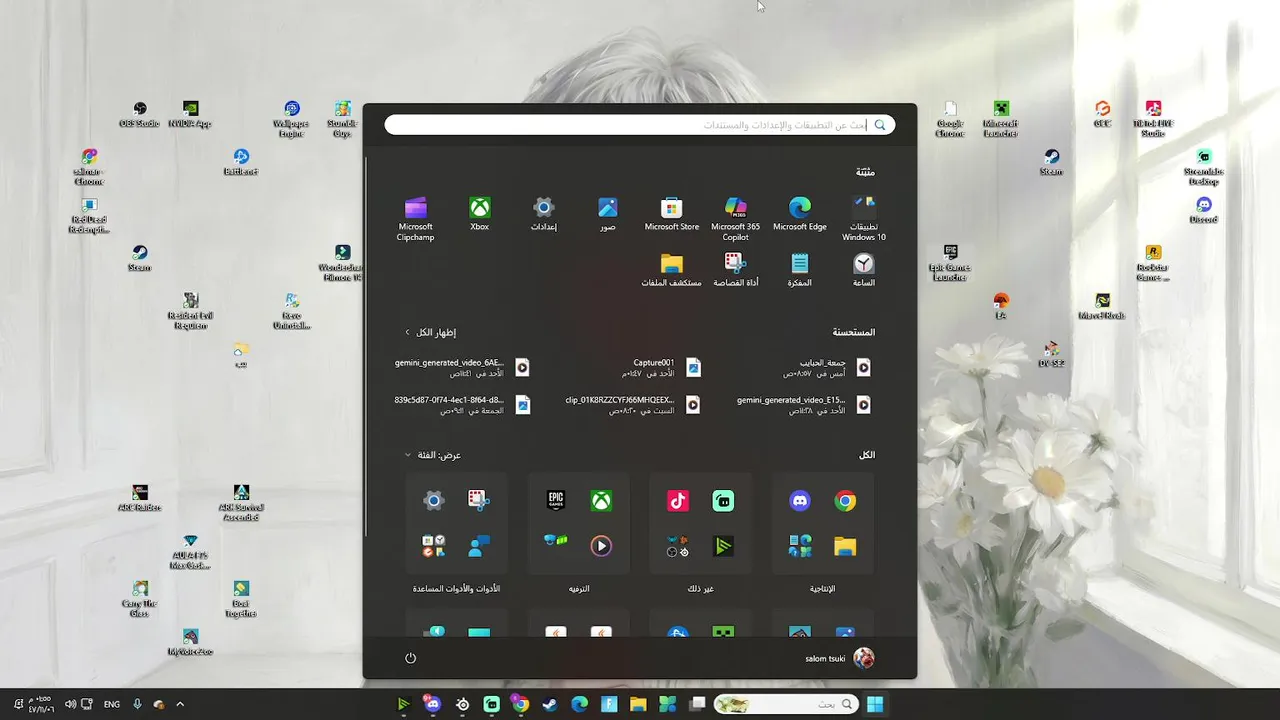Click the Windows Start button on taskbar
This screenshot has height=720, width=1280.
pos(875,704)
